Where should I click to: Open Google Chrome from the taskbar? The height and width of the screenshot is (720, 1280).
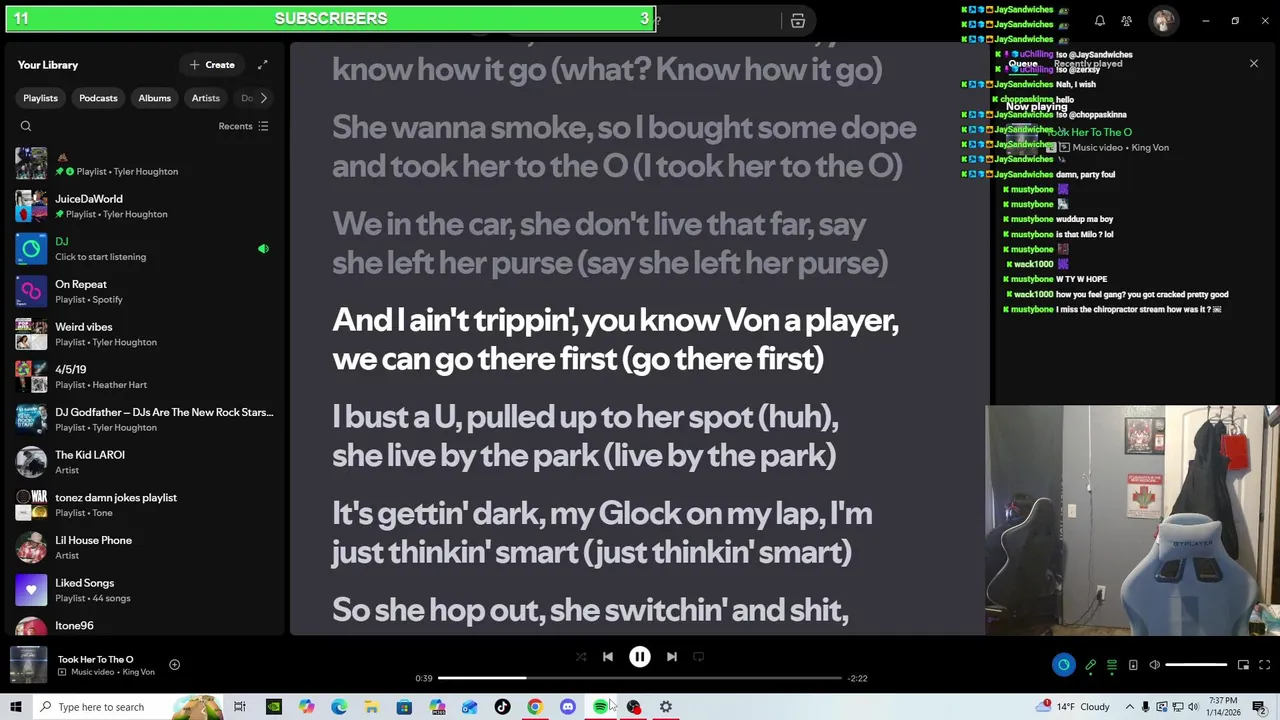[535, 707]
